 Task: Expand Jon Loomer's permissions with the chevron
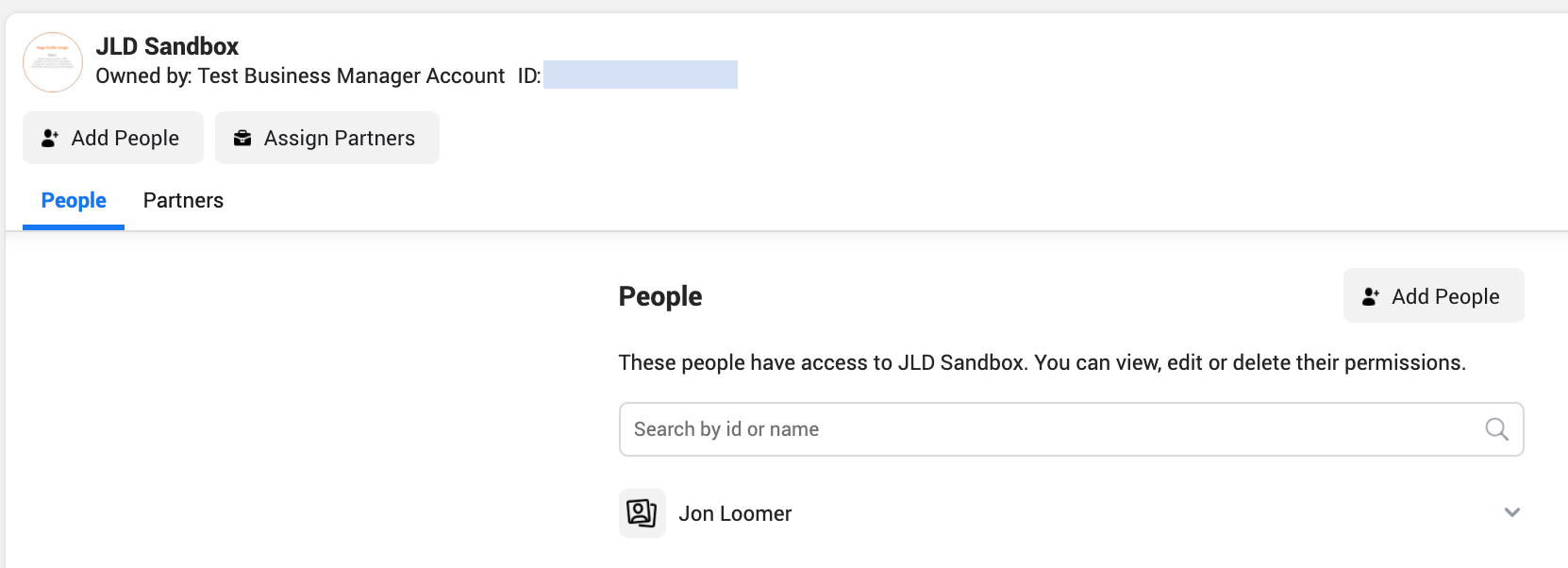pos(1512,512)
